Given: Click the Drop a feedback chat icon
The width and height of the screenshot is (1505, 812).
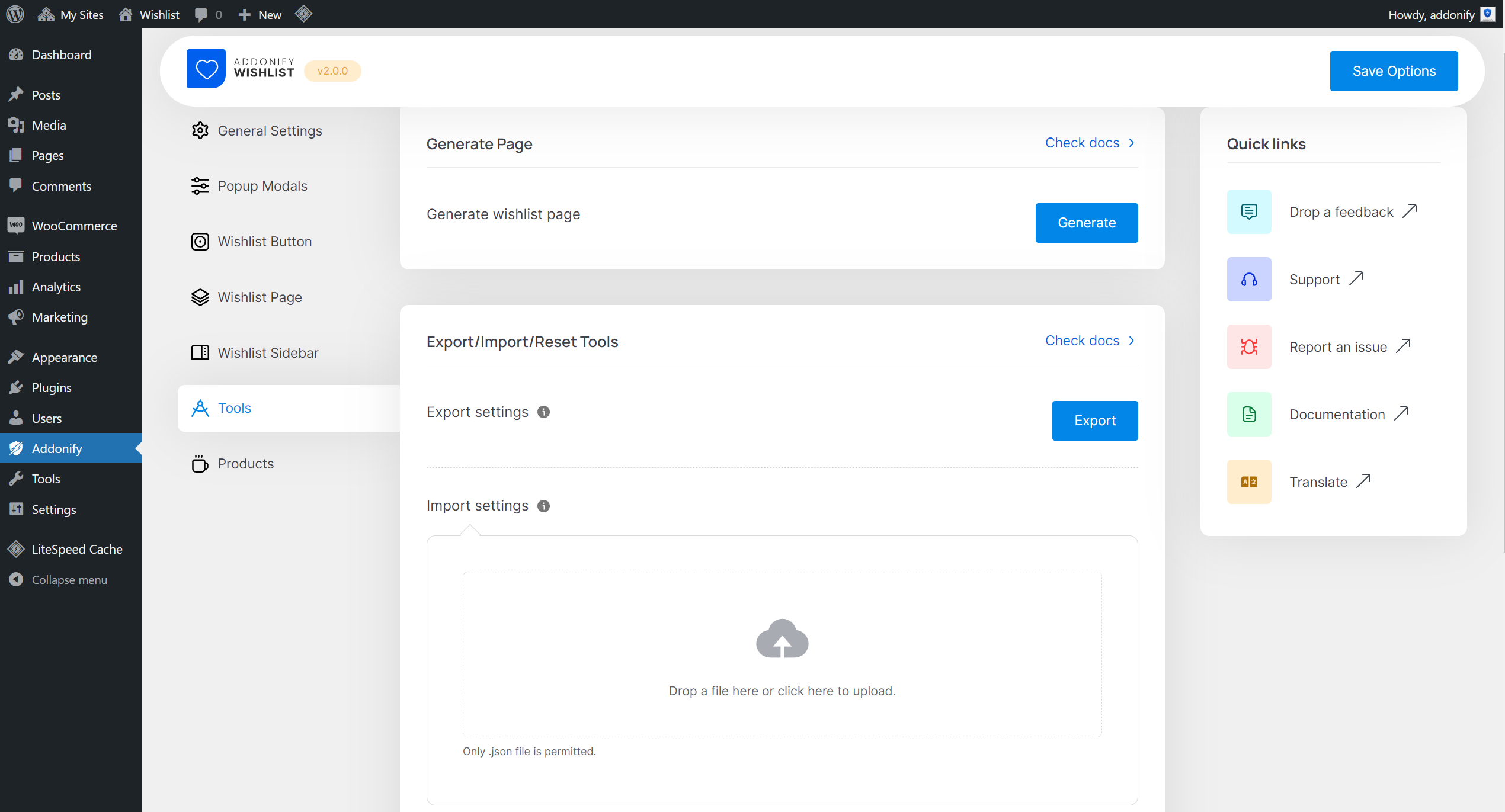Looking at the screenshot, I should [1249, 211].
